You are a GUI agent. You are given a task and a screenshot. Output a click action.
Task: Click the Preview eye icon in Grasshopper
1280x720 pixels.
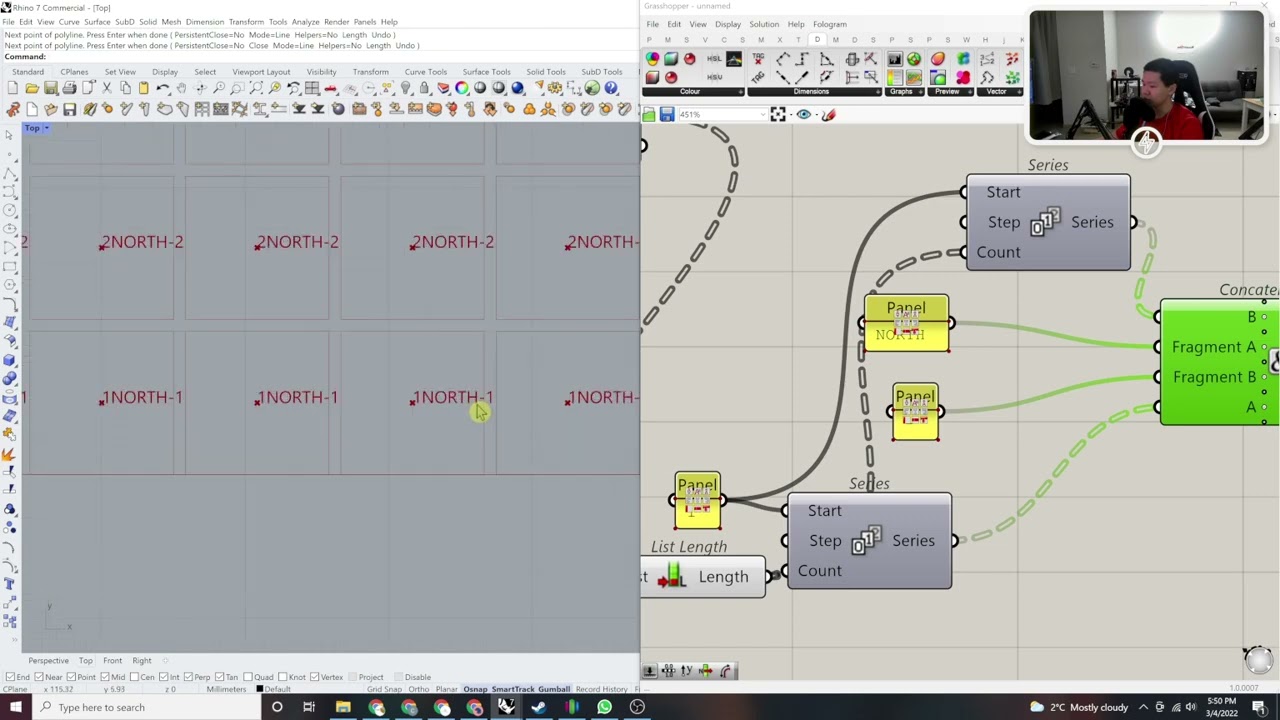[803, 115]
